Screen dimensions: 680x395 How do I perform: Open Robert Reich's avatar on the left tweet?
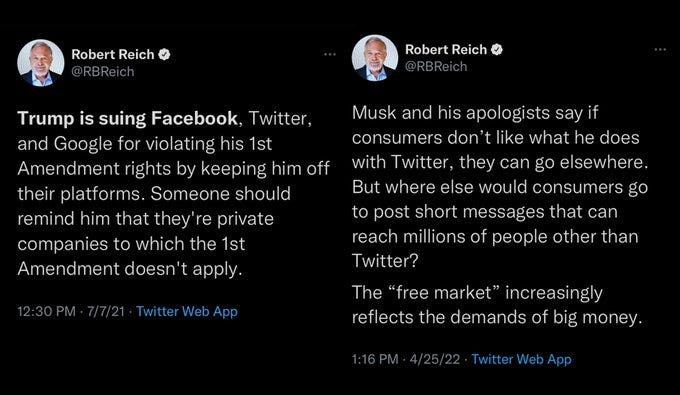pos(41,63)
